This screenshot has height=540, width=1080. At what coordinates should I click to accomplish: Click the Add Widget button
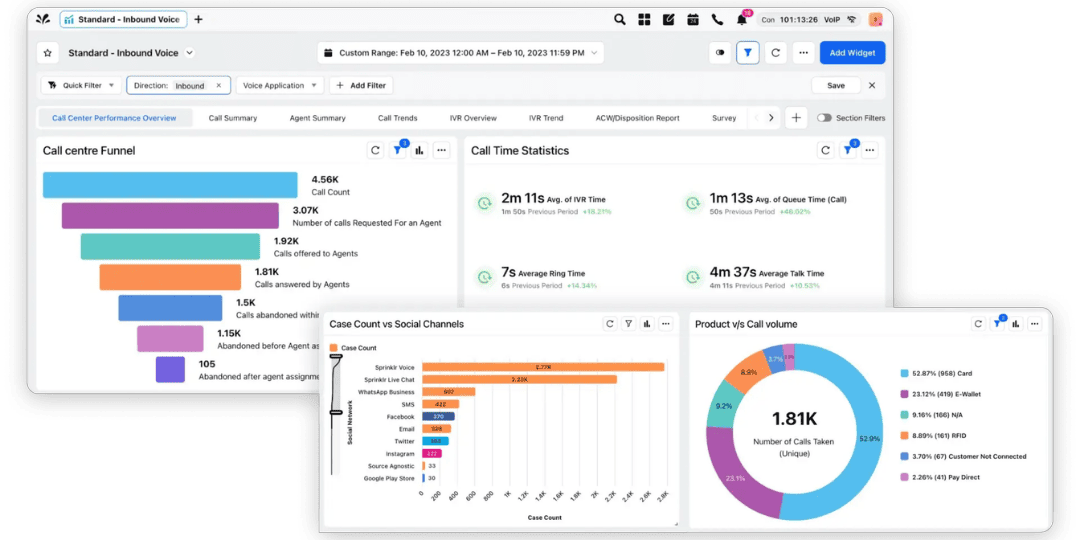coord(852,53)
